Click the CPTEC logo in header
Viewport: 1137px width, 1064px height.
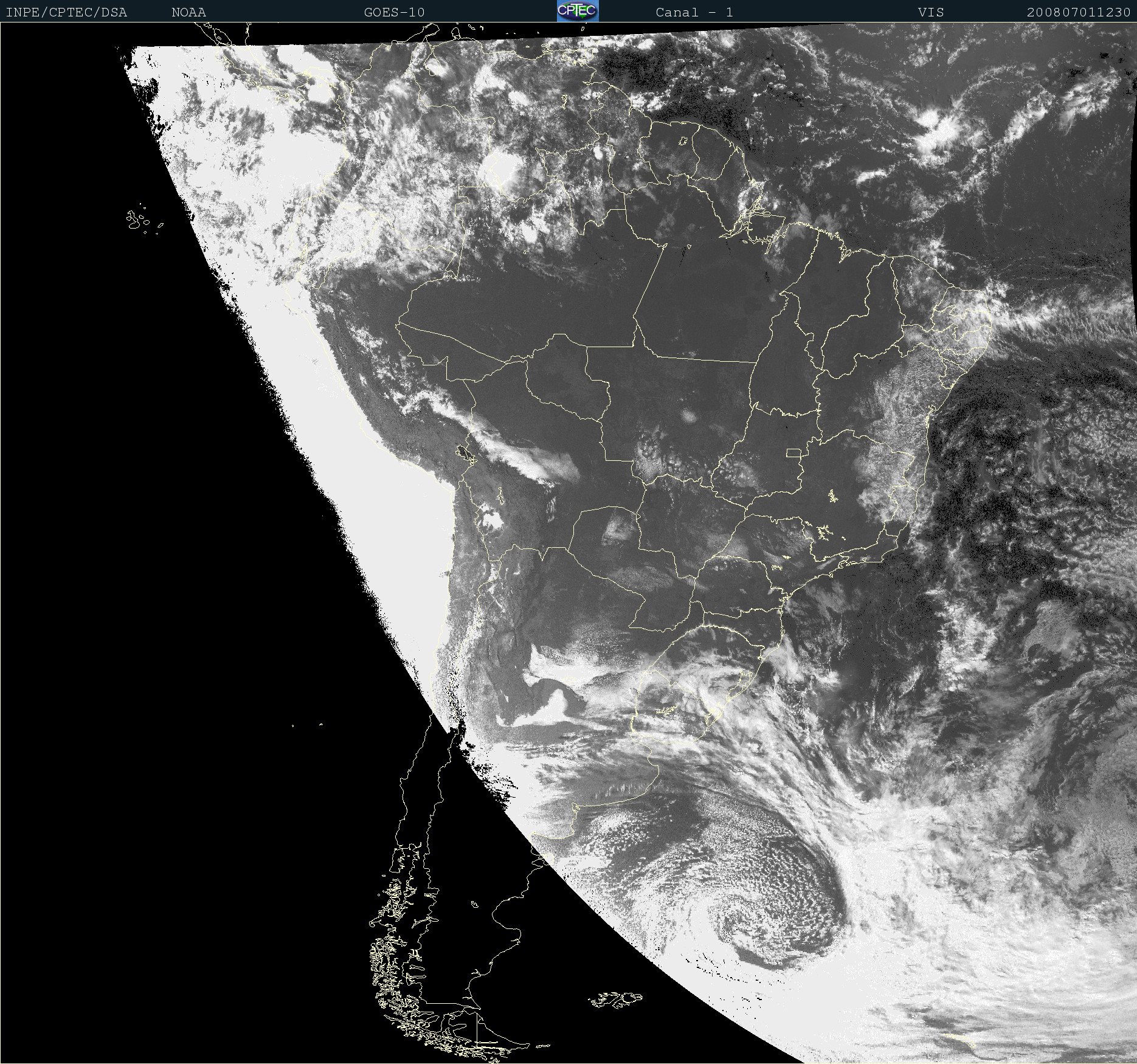tap(578, 11)
